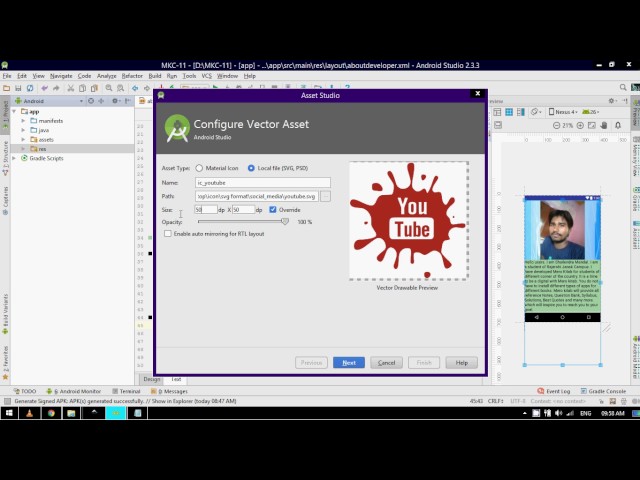Open the VCS menu
The width and height of the screenshot is (640, 480).
click(x=207, y=76)
